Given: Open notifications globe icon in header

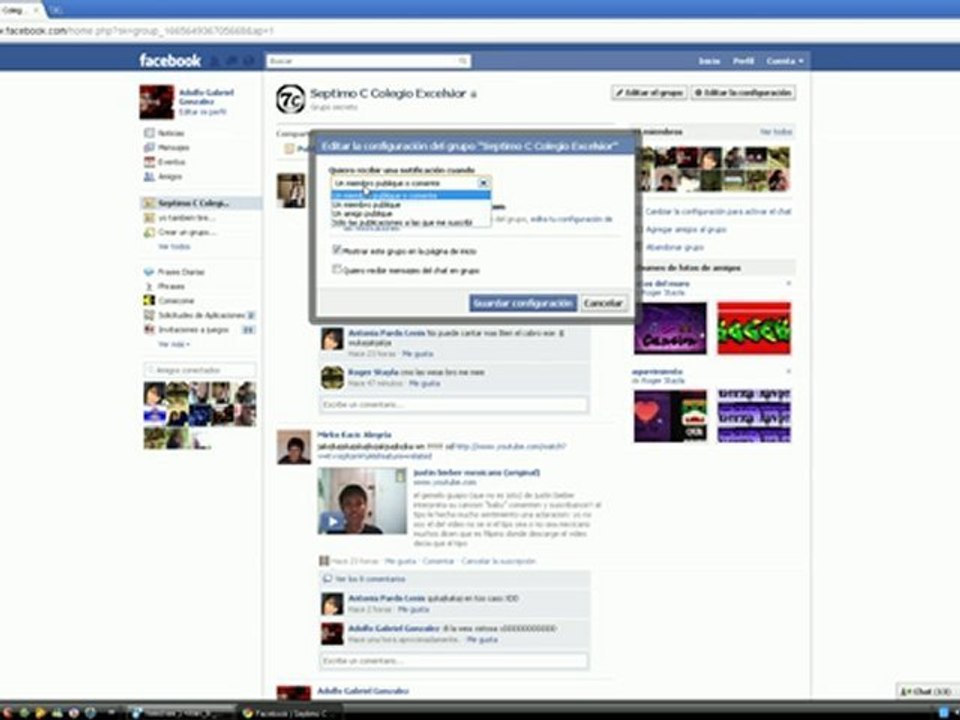Looking at the screenshot, I should (249, 61).
